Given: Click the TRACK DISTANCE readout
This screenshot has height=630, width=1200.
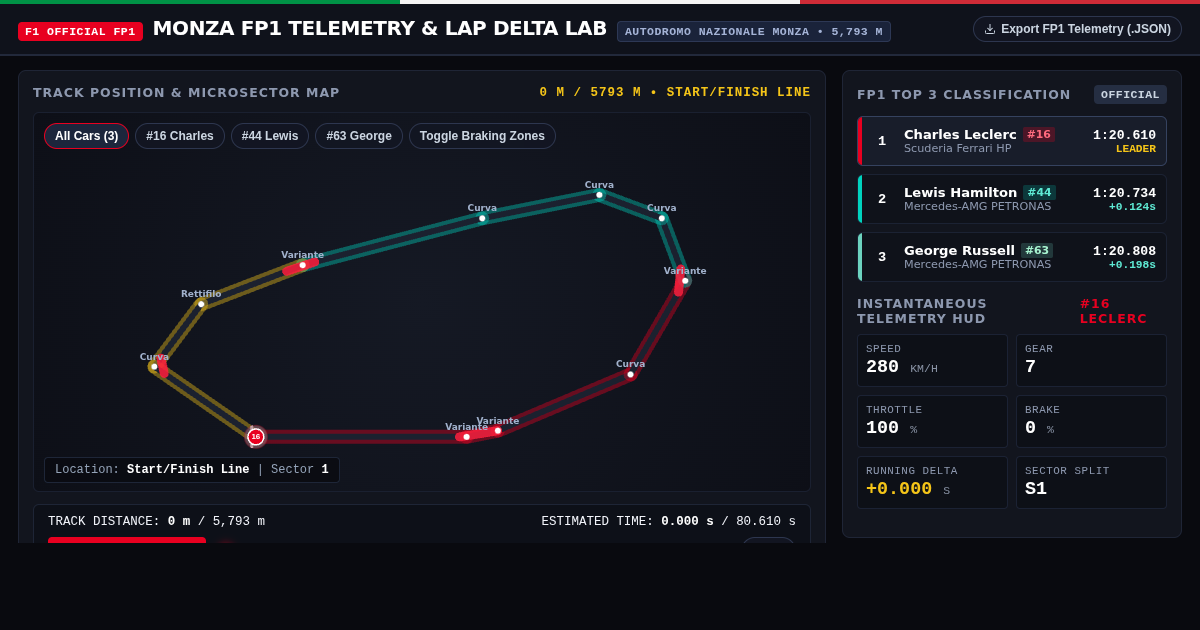Looking at the screenshot, I should point(156,522).
